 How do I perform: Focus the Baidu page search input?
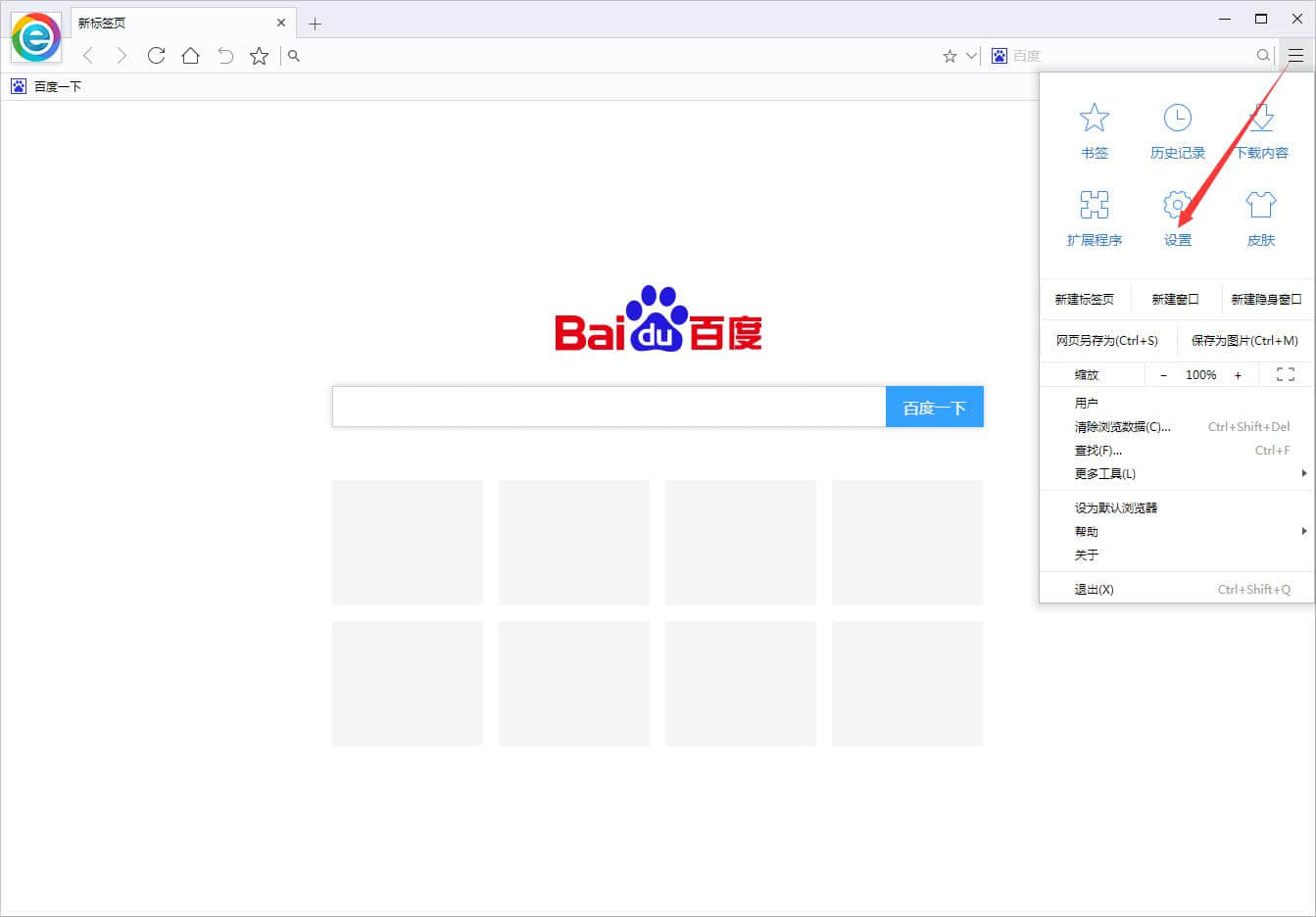609,407
